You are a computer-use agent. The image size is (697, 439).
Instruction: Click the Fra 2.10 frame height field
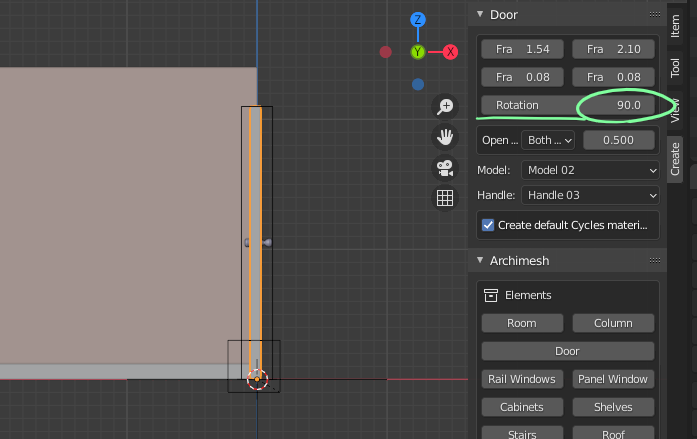pos(613,49)
